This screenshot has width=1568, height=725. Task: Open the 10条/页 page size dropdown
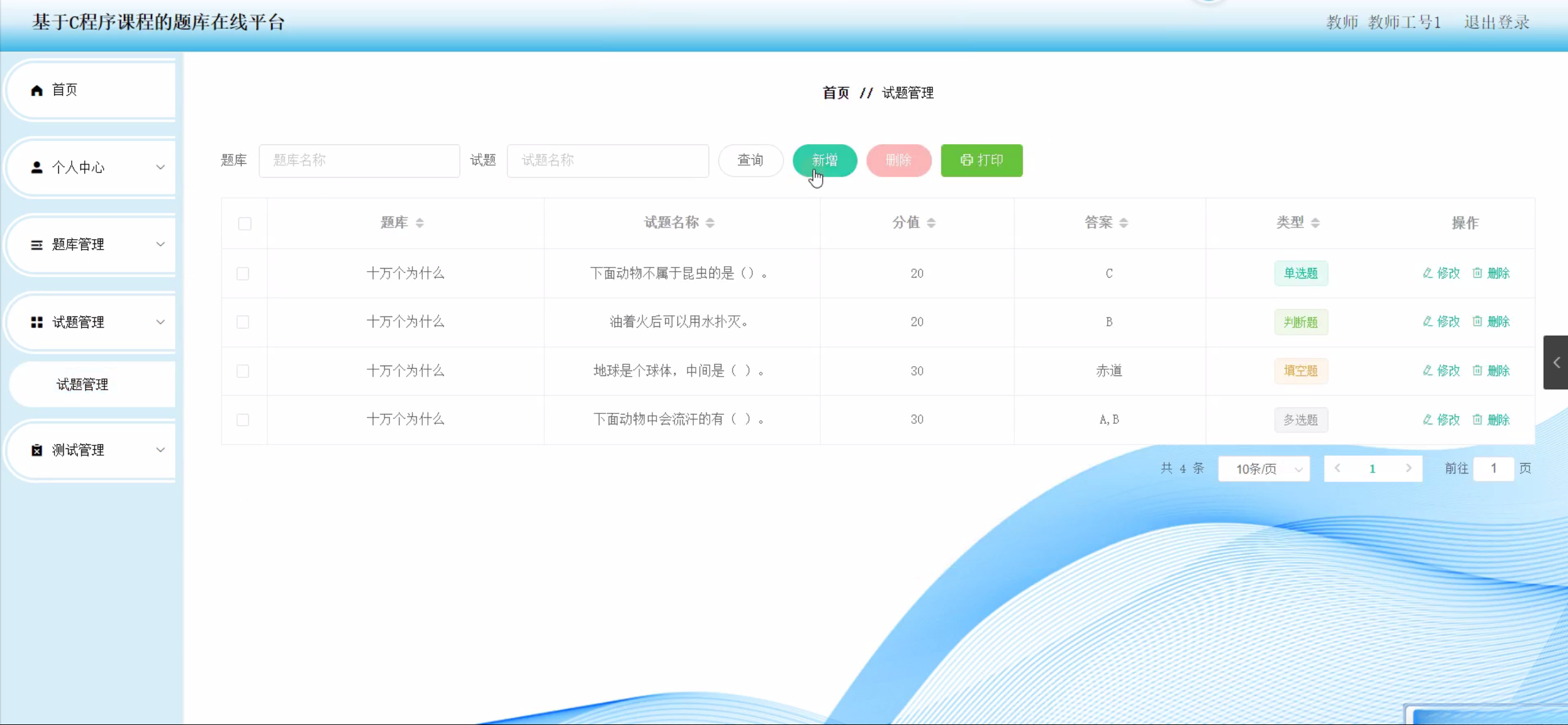[x=1264, y=469]
